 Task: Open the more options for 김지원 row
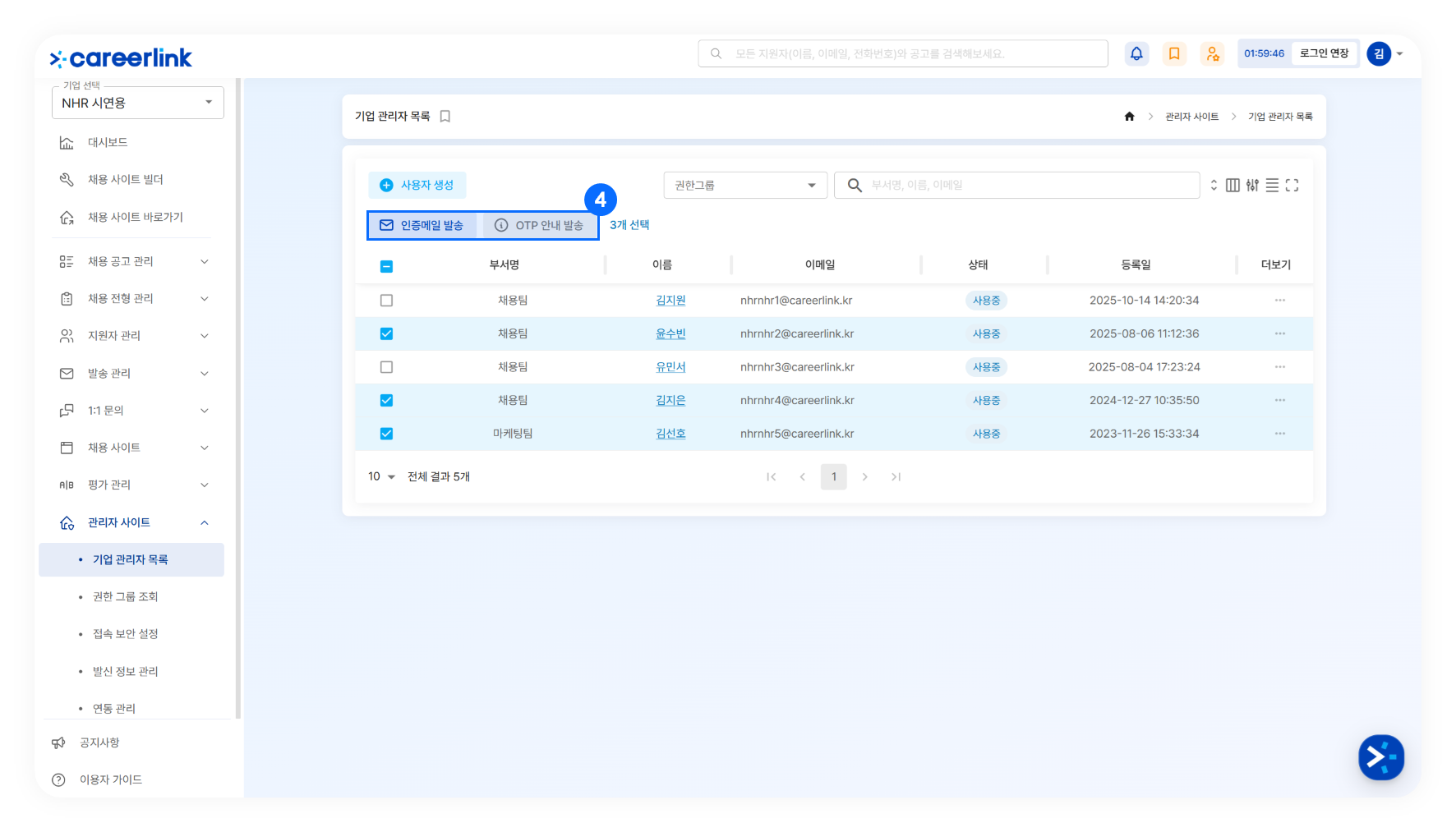(x=1279, y=301)
